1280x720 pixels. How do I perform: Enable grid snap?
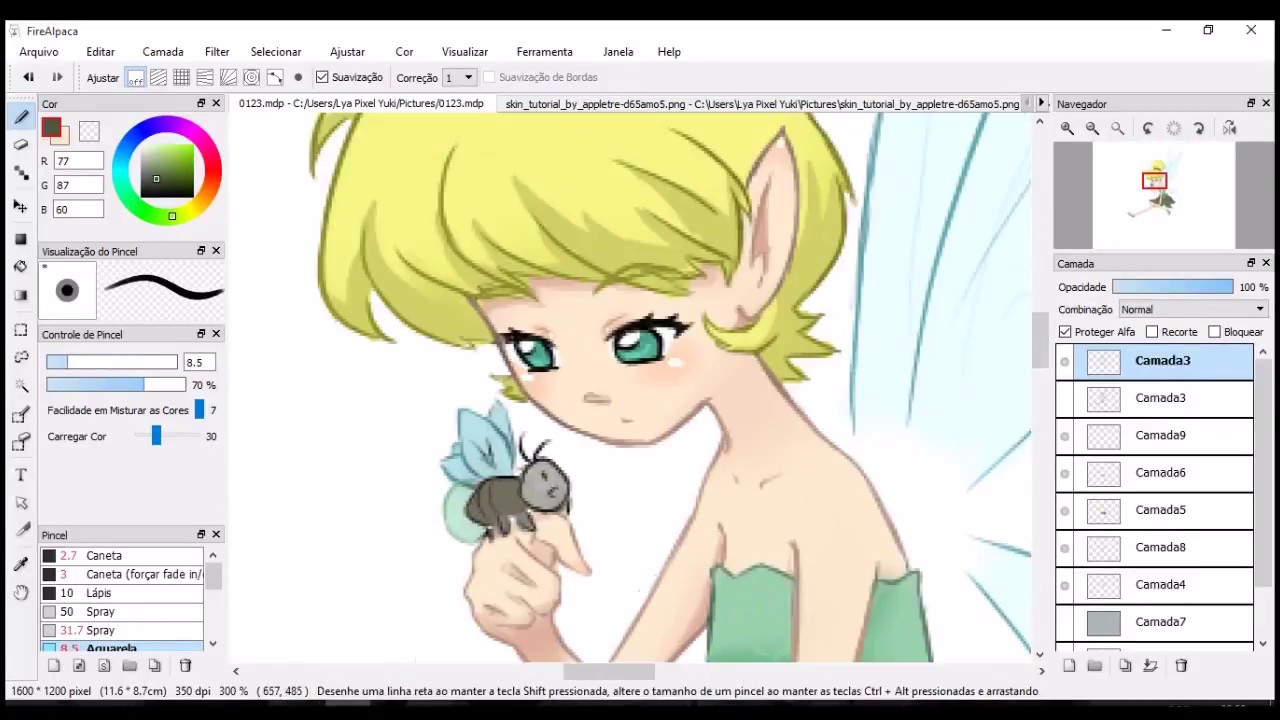click(181, 77)
